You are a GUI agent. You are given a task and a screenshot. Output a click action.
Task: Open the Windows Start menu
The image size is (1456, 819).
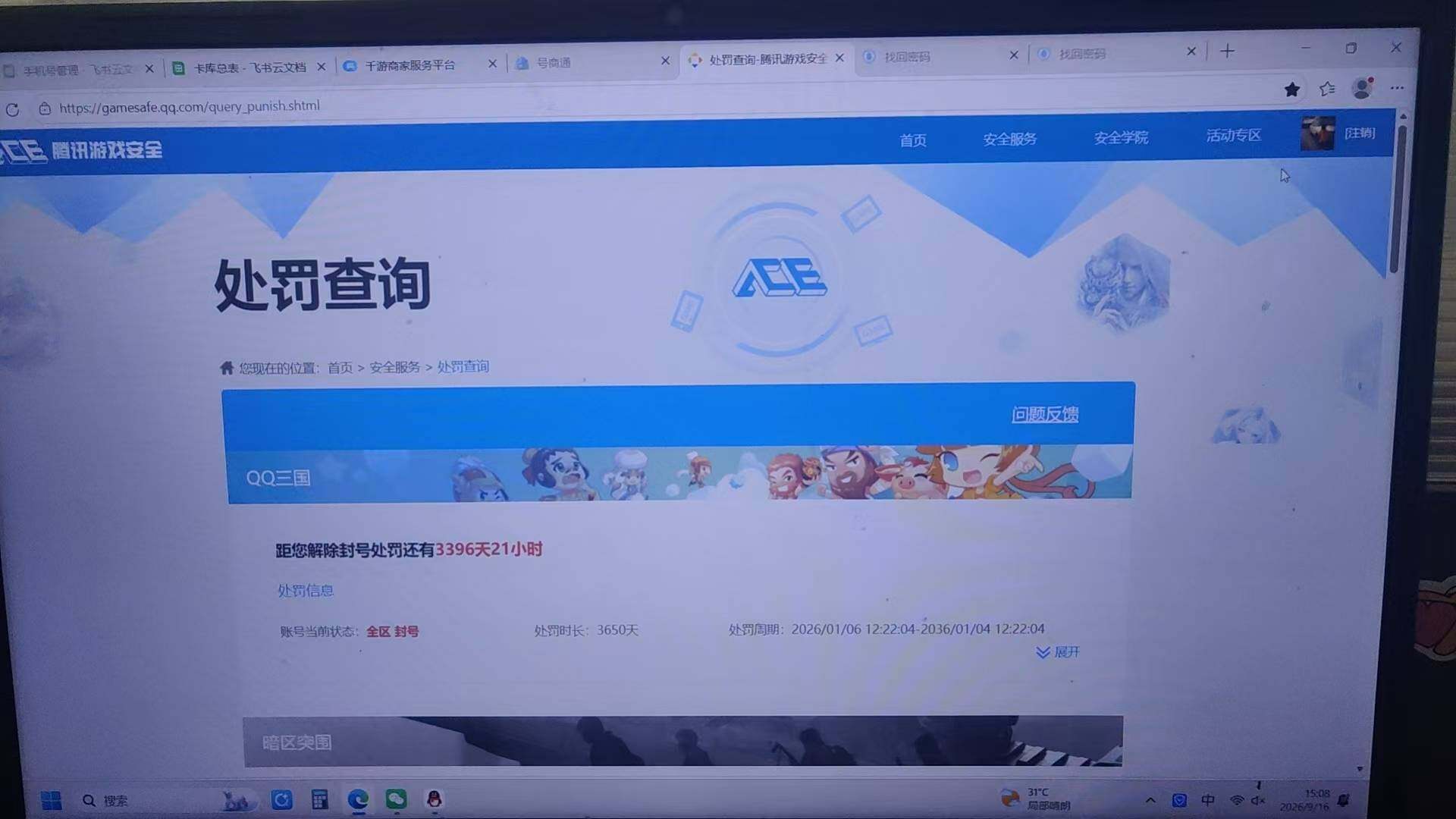[52, 801]
